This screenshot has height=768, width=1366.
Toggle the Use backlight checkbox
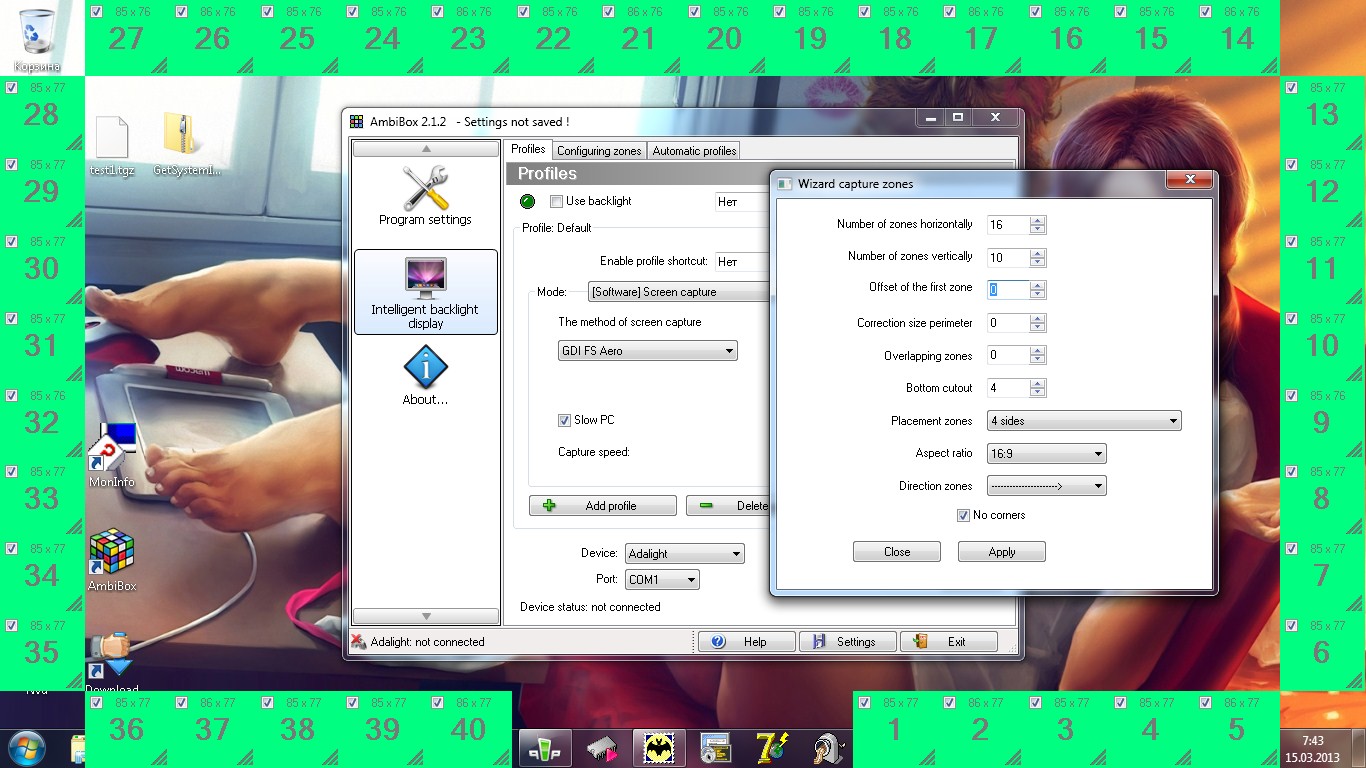coord(556,201)
